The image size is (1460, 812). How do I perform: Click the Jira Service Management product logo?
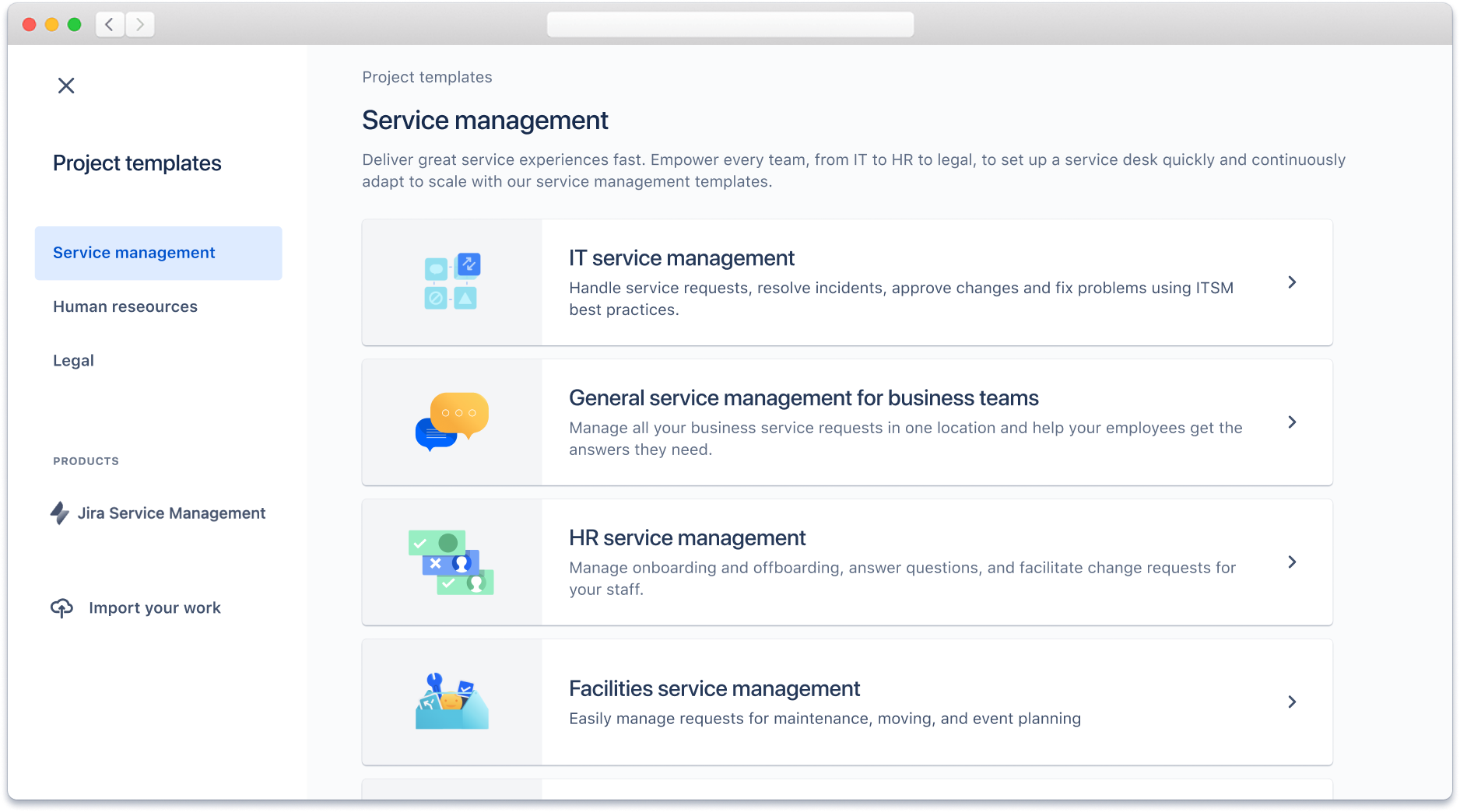coord(61,513)
